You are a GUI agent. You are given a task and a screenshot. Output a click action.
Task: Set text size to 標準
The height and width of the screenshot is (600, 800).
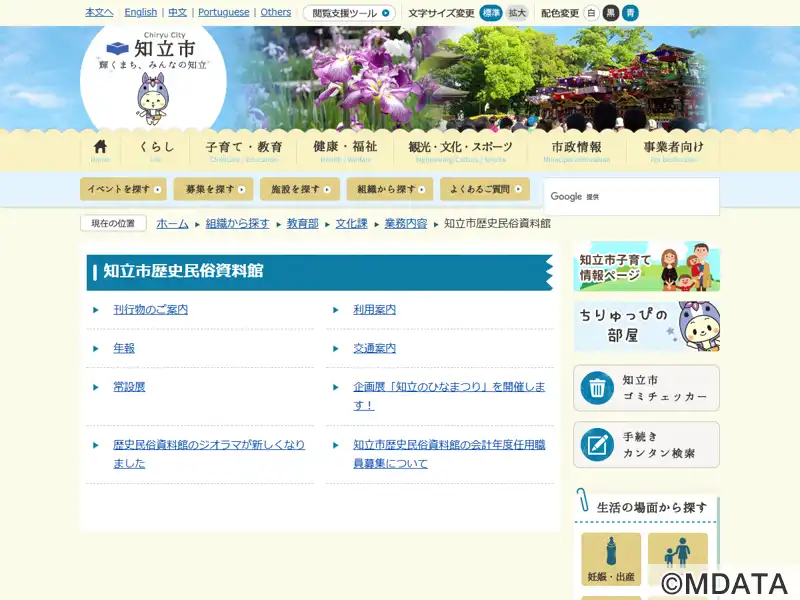[491, 13]
